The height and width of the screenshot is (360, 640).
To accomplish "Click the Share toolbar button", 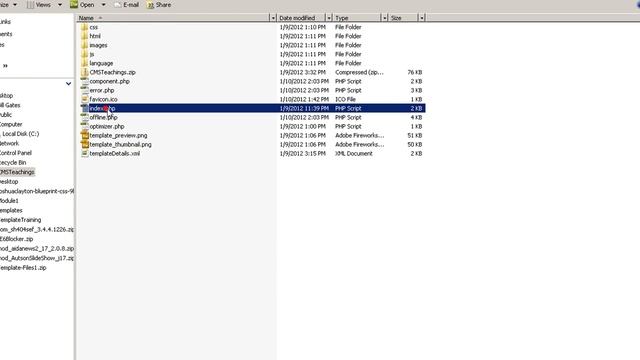I will (159, 5).
